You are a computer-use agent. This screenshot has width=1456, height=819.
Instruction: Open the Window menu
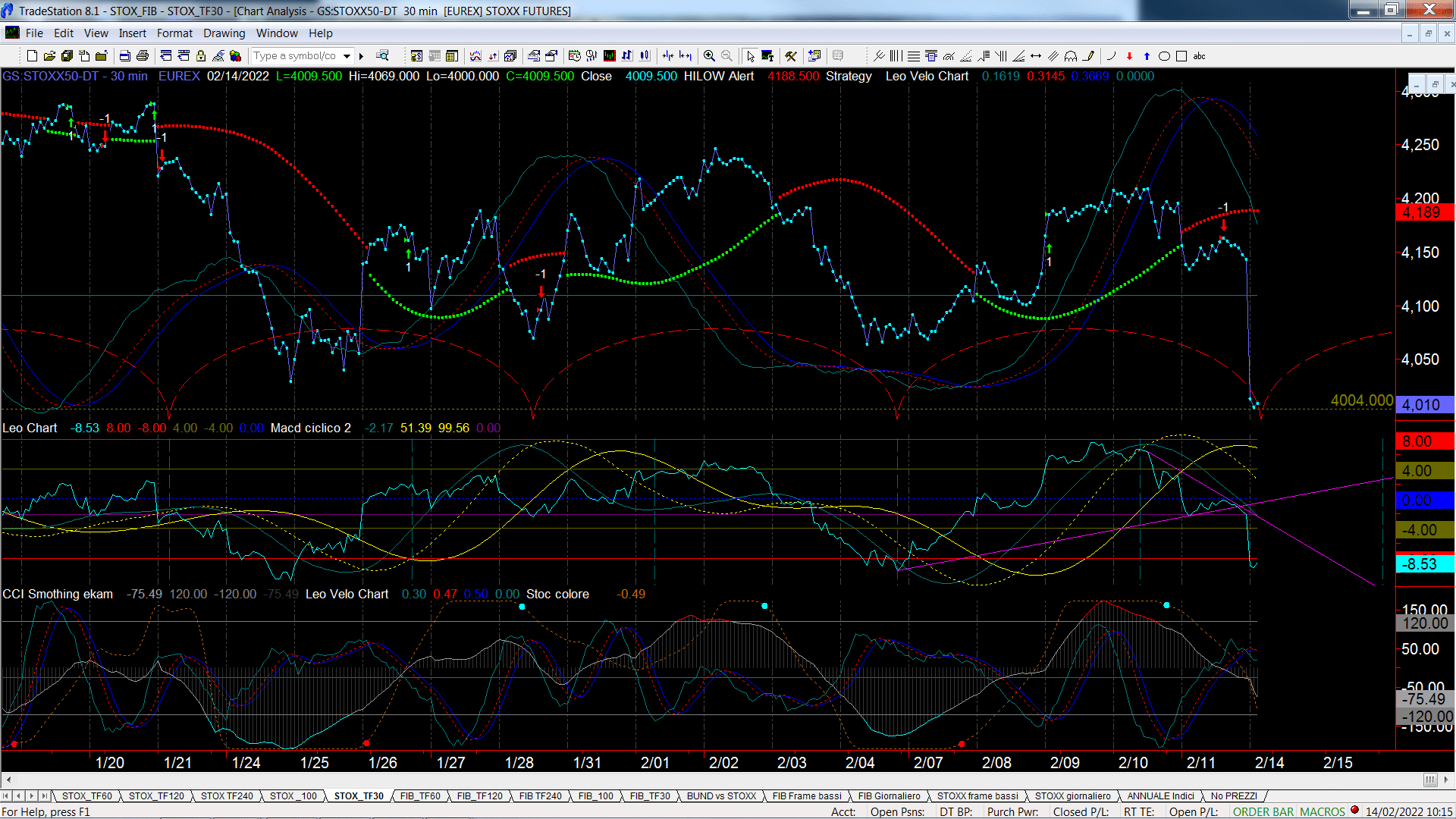click(277, 33)
